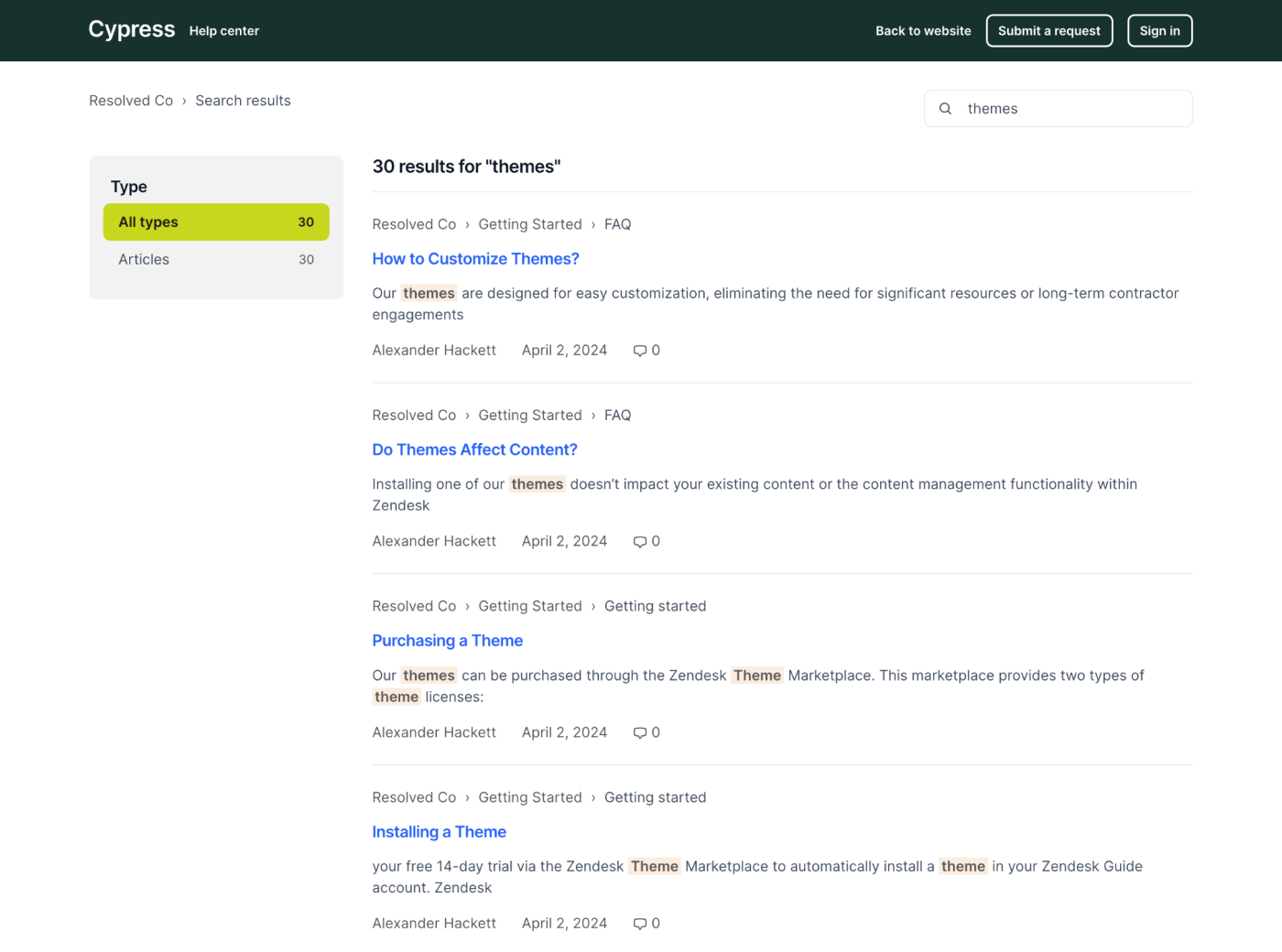The image size is (1282, 952).
Task: Click comment icon under How to Customize Themes
Action: click(x=640, y=351)
